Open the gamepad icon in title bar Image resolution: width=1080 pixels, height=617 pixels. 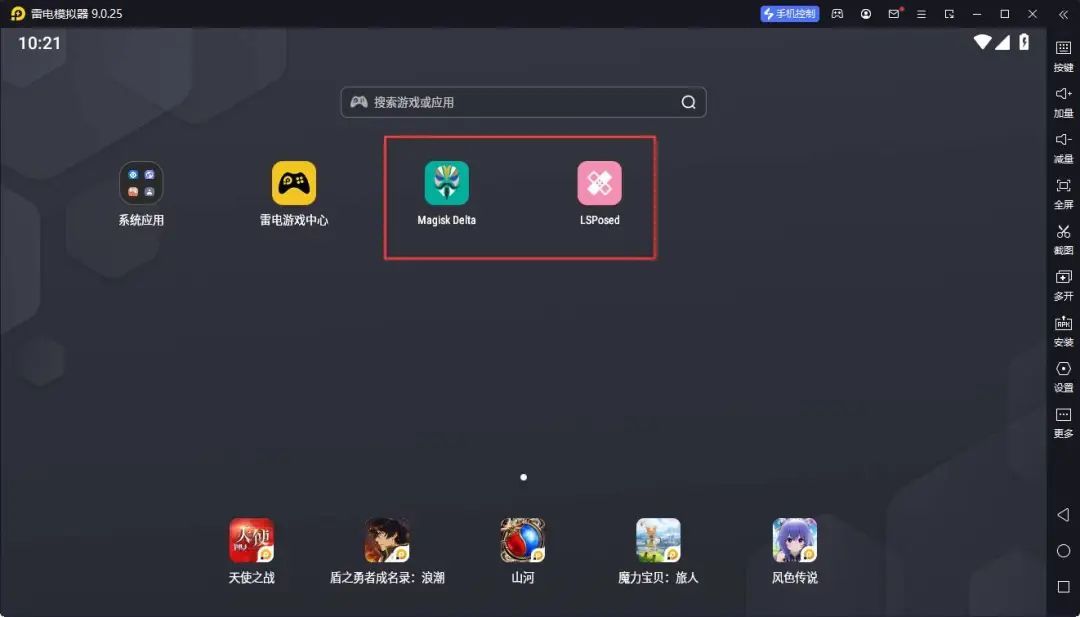click(x=838, y=14)
